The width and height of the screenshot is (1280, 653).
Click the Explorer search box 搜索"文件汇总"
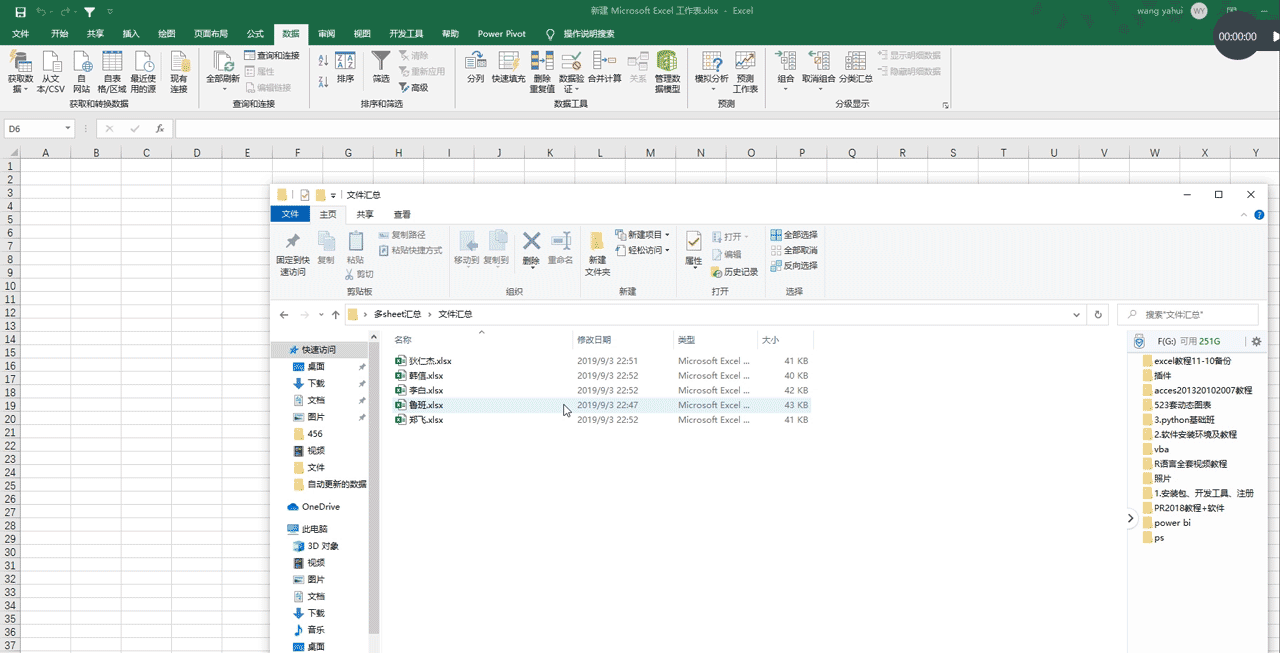click(x=1187, y=314)
